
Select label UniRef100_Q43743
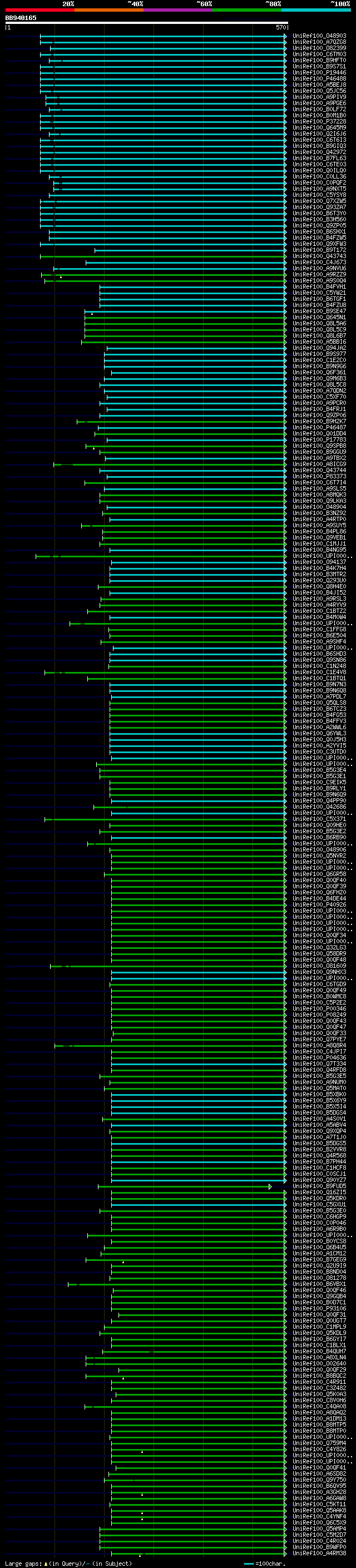[x=319, y=256]
